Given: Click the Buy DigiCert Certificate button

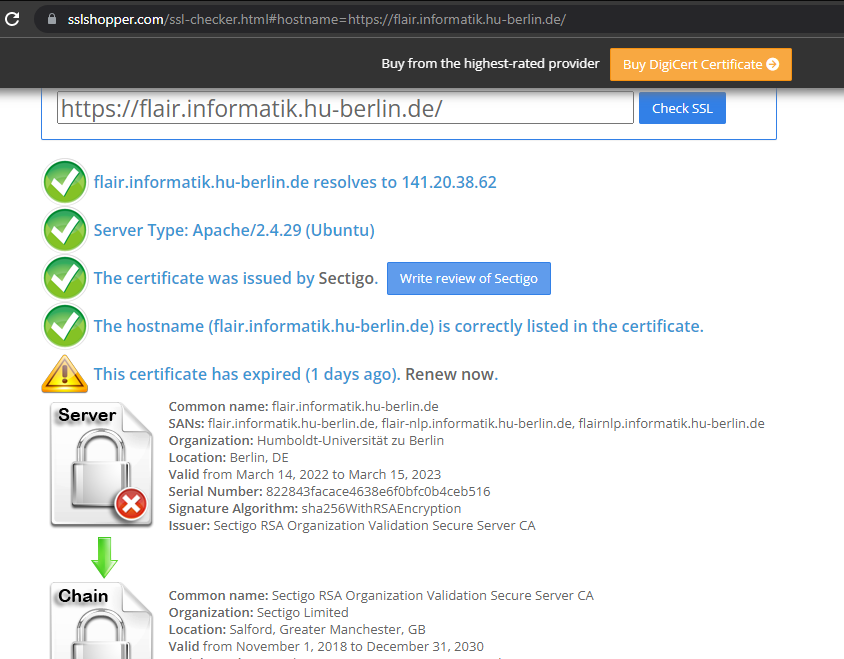Looking at the screenshot, I should point(700,64).
